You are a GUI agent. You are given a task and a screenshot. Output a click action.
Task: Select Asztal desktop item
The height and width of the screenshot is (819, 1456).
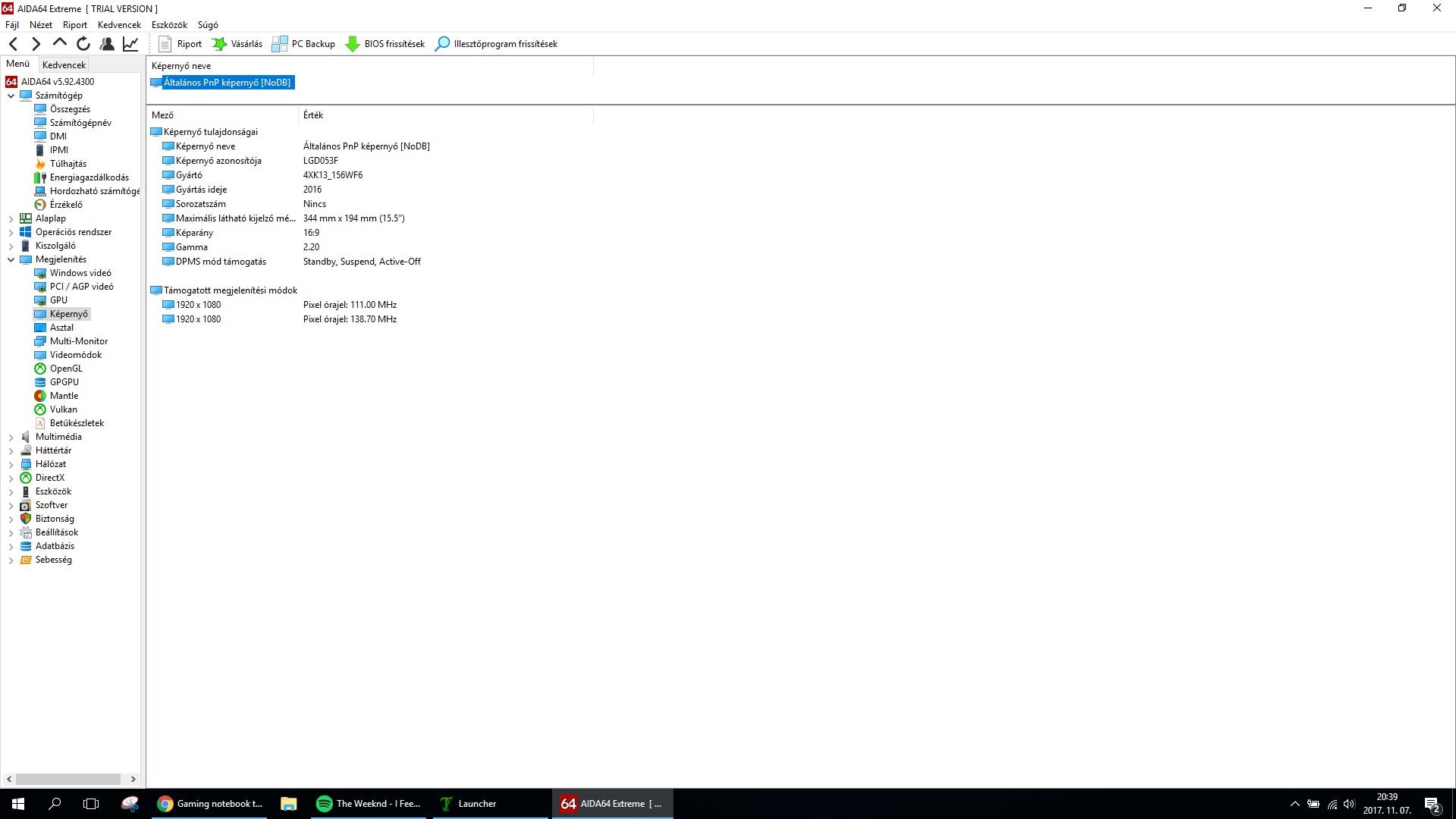click(61, 328)
